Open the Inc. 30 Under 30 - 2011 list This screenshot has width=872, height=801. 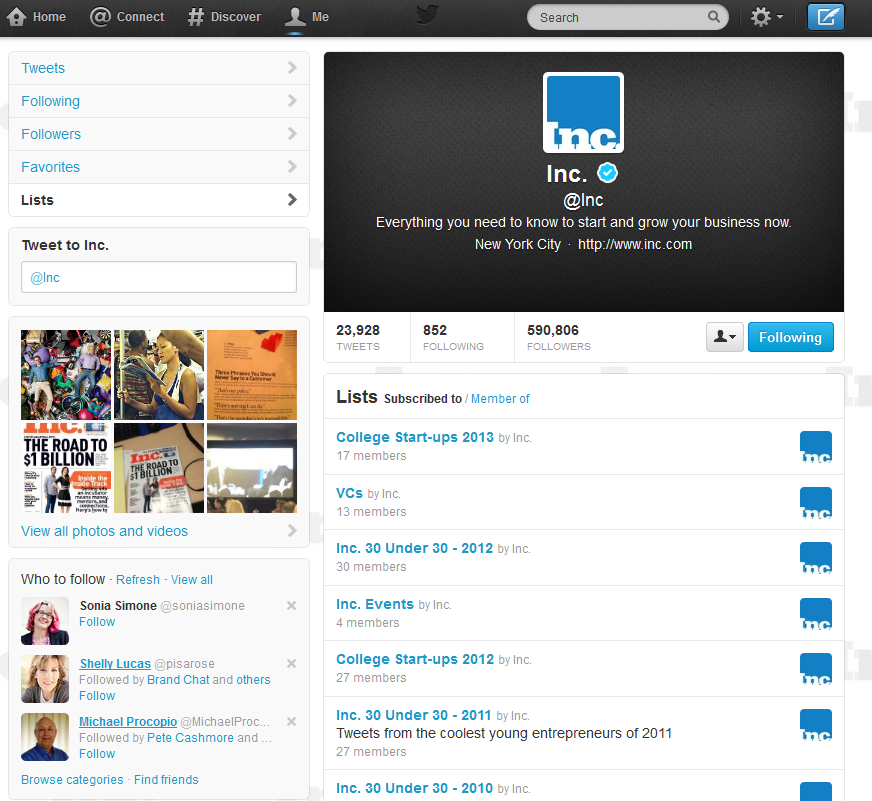414,714
